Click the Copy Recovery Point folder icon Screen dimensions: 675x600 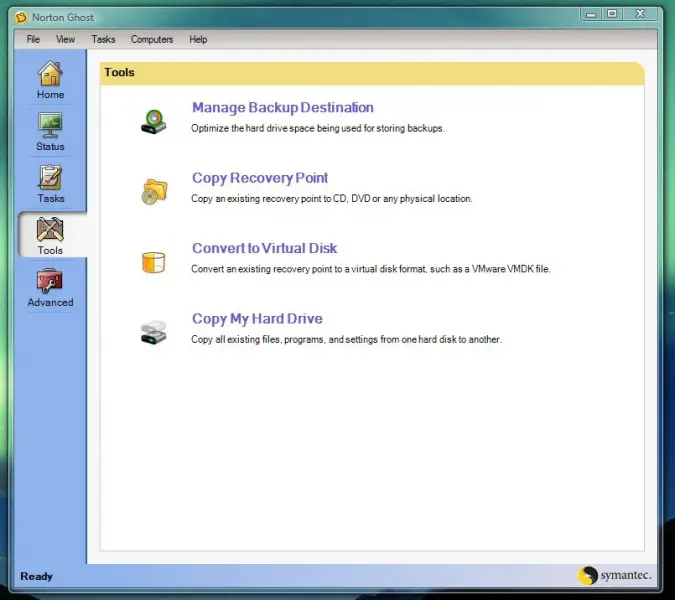pos(154,192)
